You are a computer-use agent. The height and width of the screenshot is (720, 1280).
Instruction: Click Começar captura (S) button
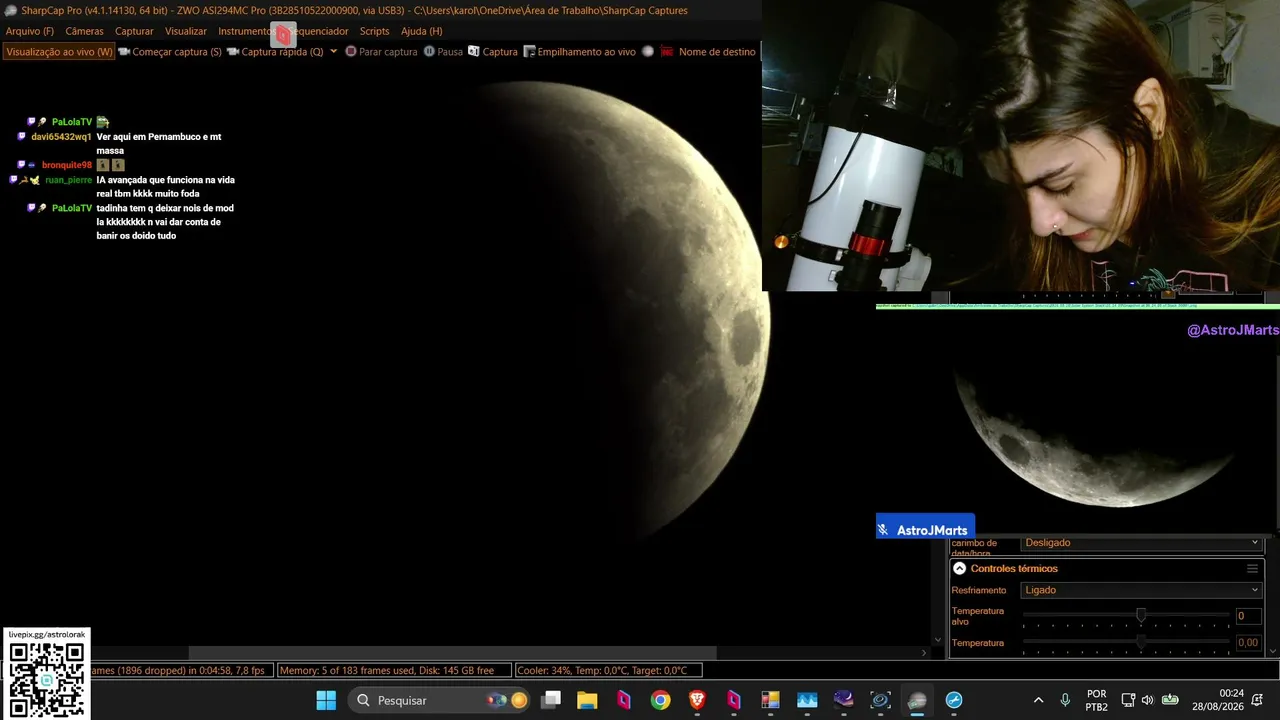(x=170, y=51)
